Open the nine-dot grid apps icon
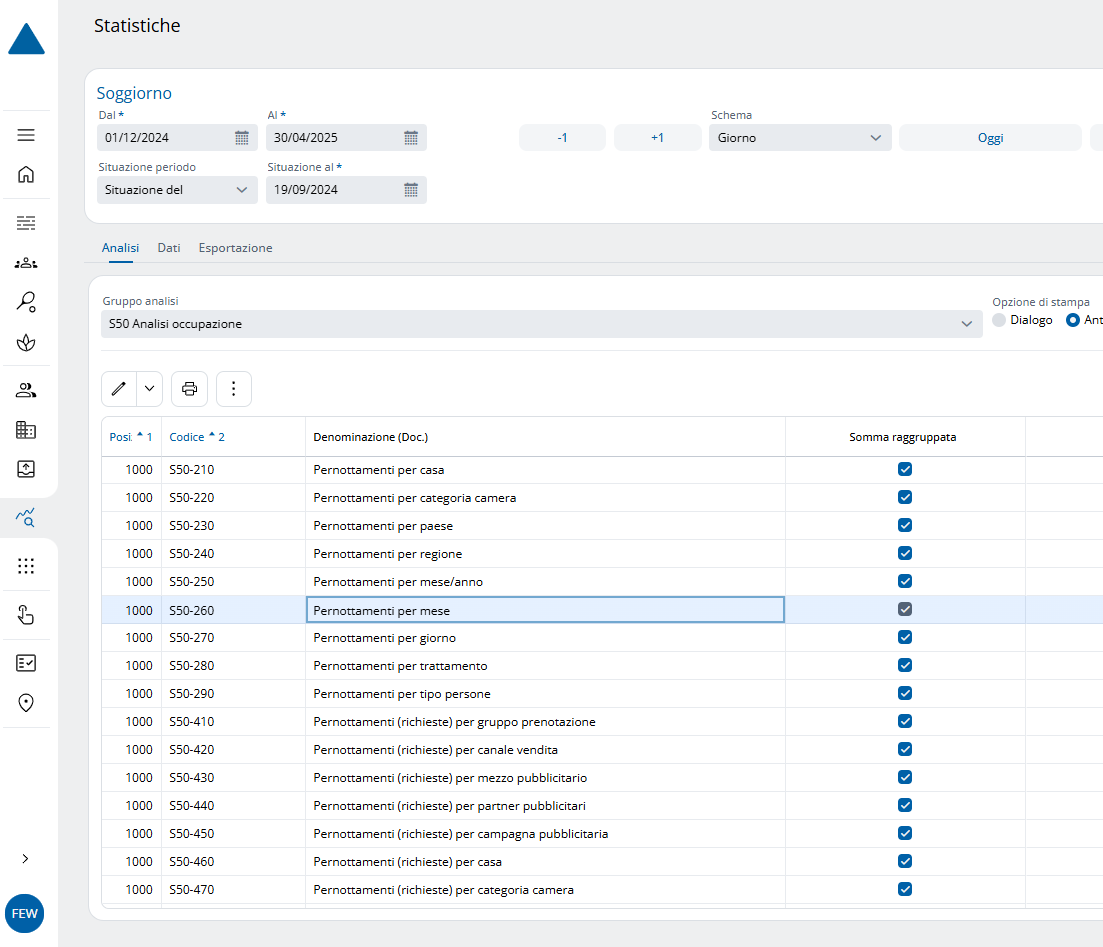The image size is (1103, 947). pyautogui.click(x=26, y=566)
